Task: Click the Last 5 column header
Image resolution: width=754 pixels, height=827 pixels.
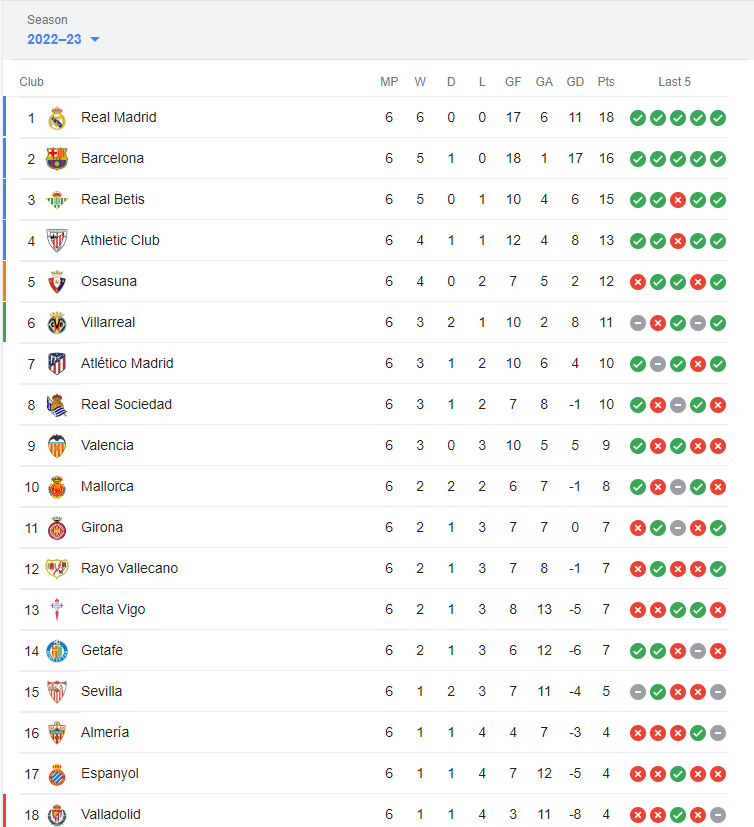Action: click(x=674, y=82)
